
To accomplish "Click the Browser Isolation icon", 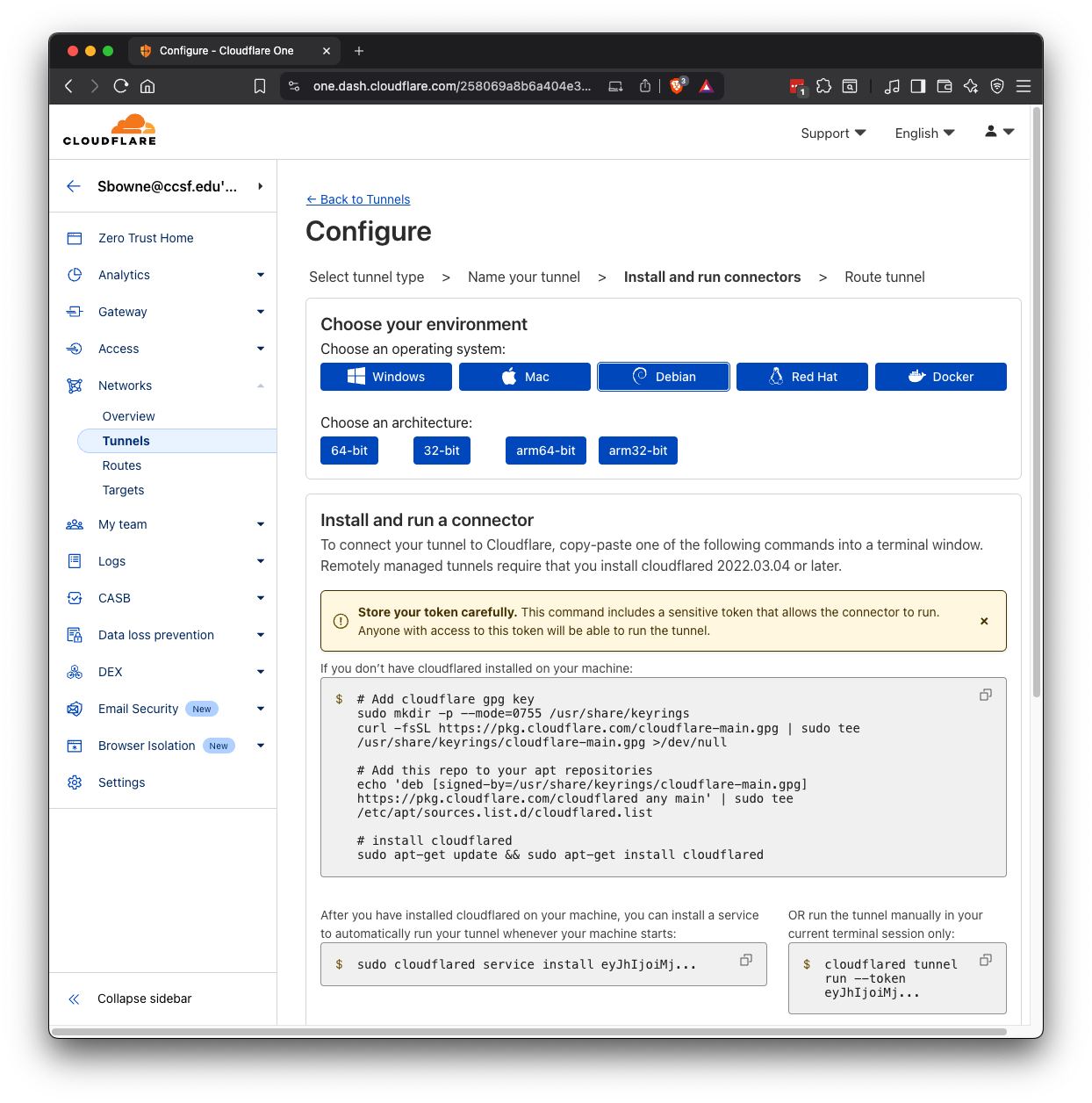I will (75, 746).
